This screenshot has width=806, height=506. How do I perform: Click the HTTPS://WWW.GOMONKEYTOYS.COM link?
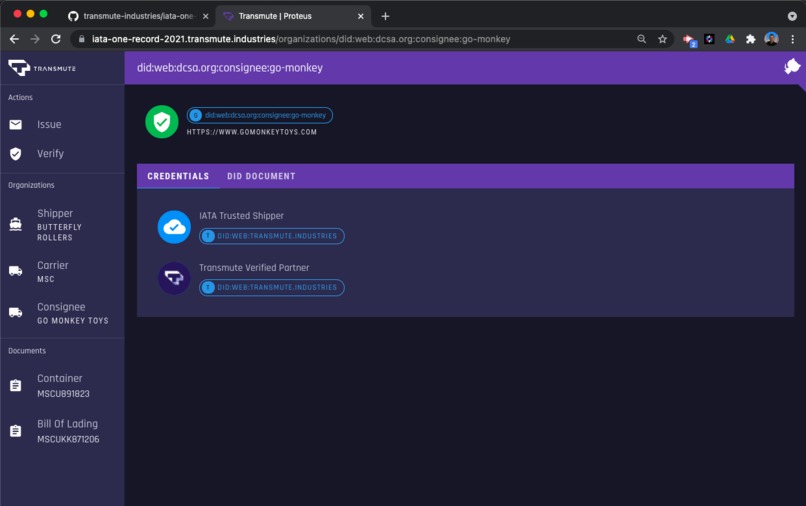pyautogui.click(x=252, y=132)
